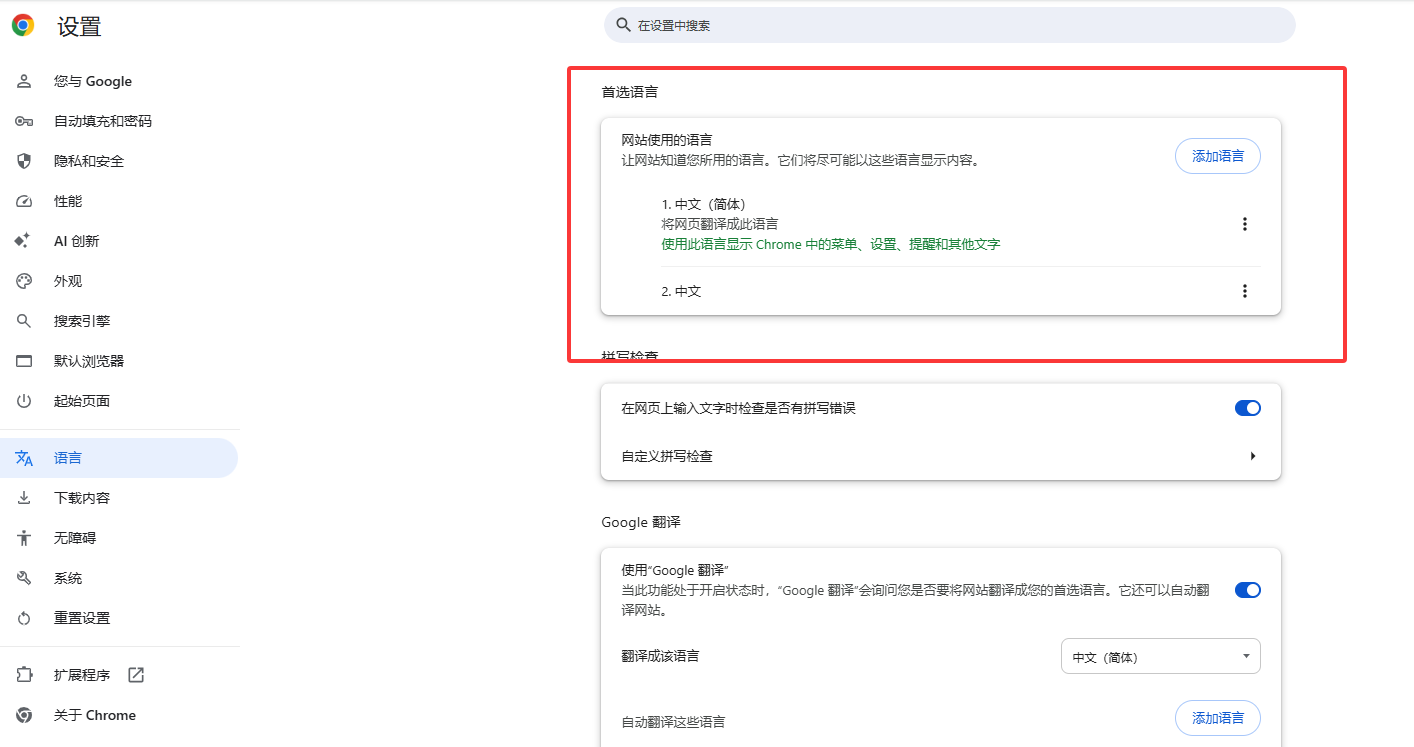Select the 1. 中文（简体） language entry
The width and height of the screenshot is (1414, 747).
(704, 205)
